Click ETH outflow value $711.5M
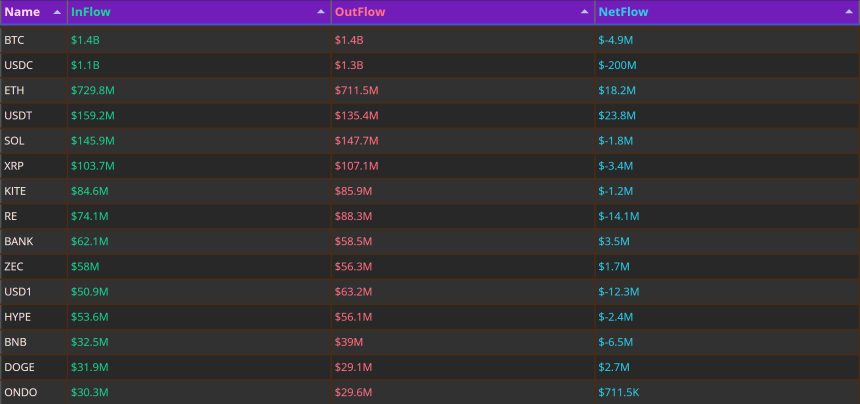Viewport: 860px width, 404px height. 357,90
